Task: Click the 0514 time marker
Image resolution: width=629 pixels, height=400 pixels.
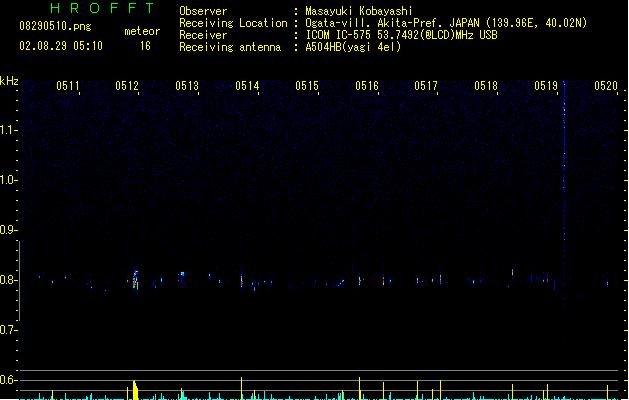Action: (247, 86)
